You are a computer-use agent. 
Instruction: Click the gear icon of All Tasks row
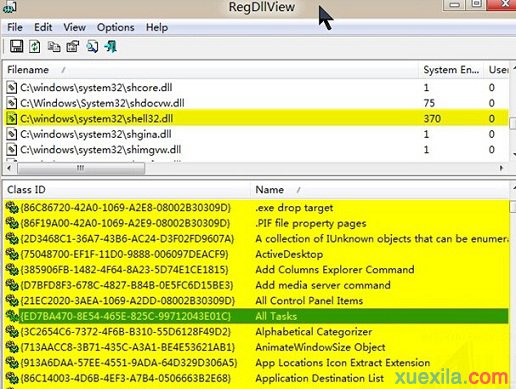12,316
